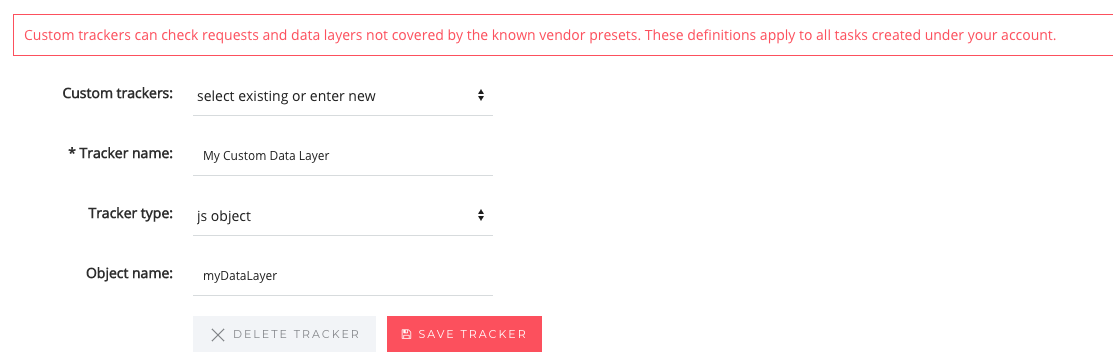Click the 'myDataLayer' value text
1113x362 pixels.
click(240, 276)
